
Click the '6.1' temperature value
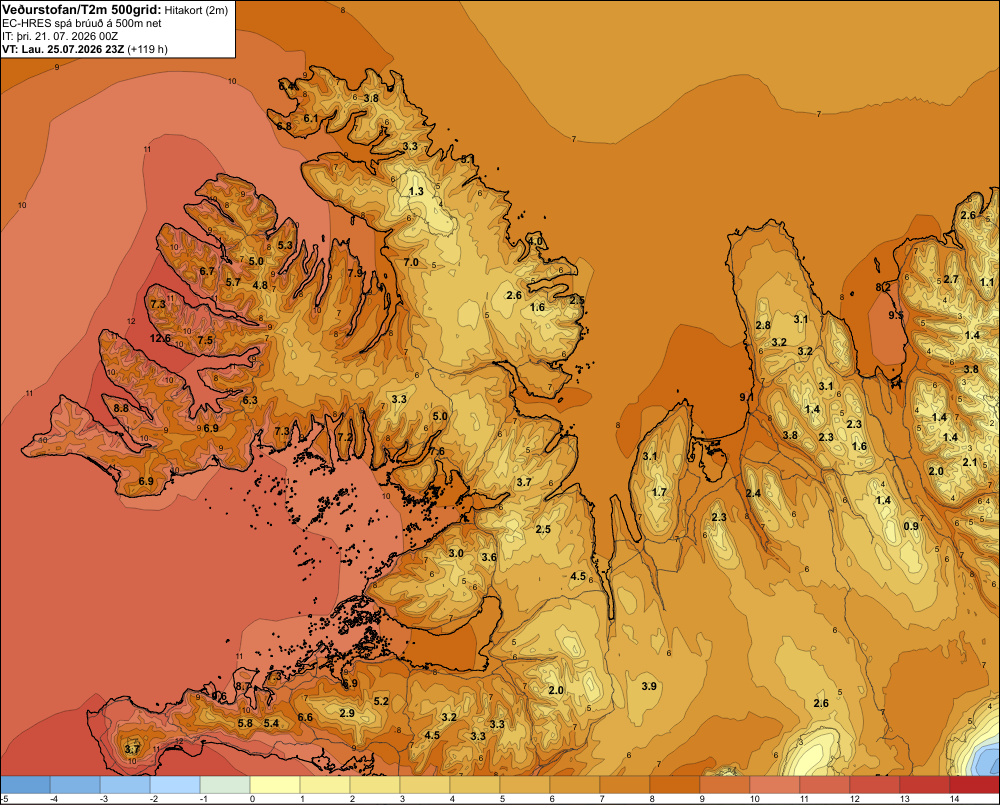coord(311,119)
